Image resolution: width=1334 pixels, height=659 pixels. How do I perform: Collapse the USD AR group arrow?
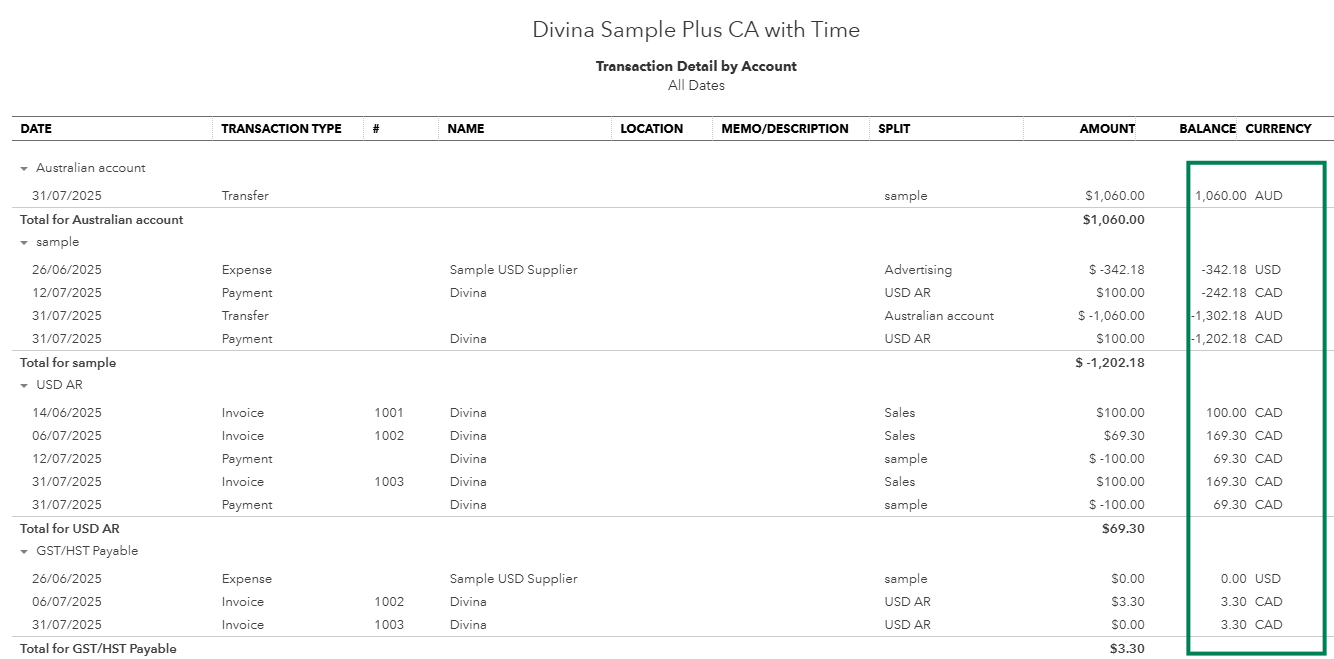pos(25,386)
